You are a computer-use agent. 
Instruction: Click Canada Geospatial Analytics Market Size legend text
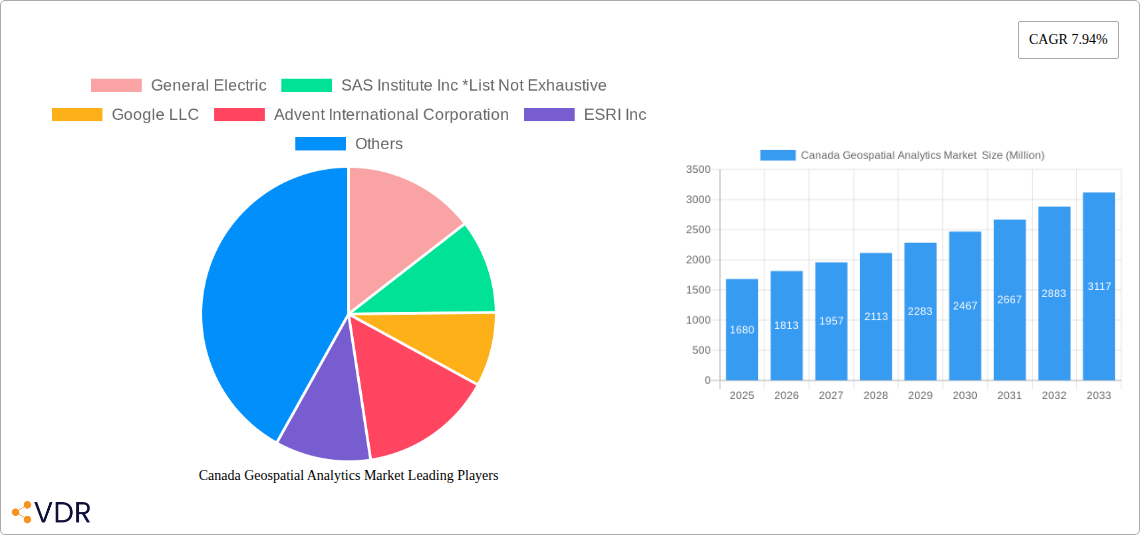[x=923, y=155]
